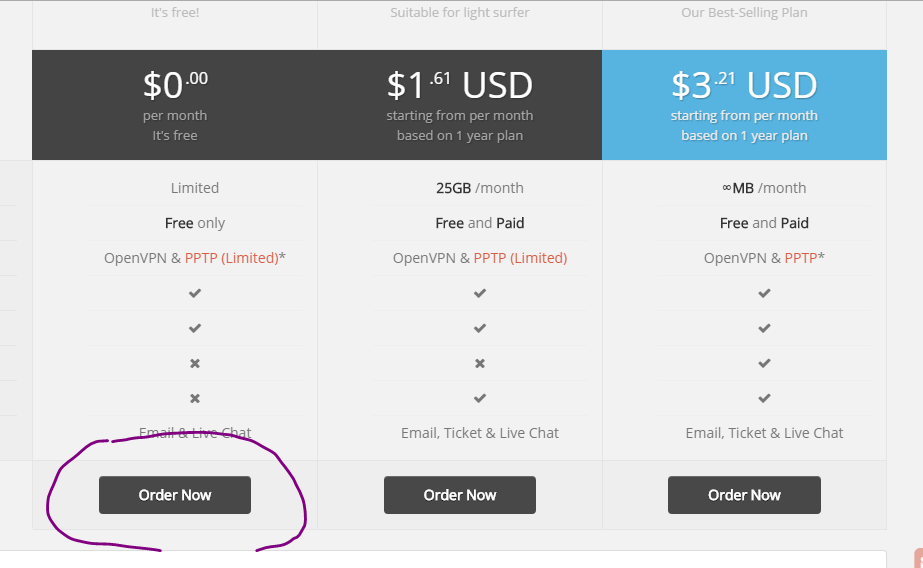Click the upper X mark in free plan column
The image size is (923, 568).
(195, 363)
